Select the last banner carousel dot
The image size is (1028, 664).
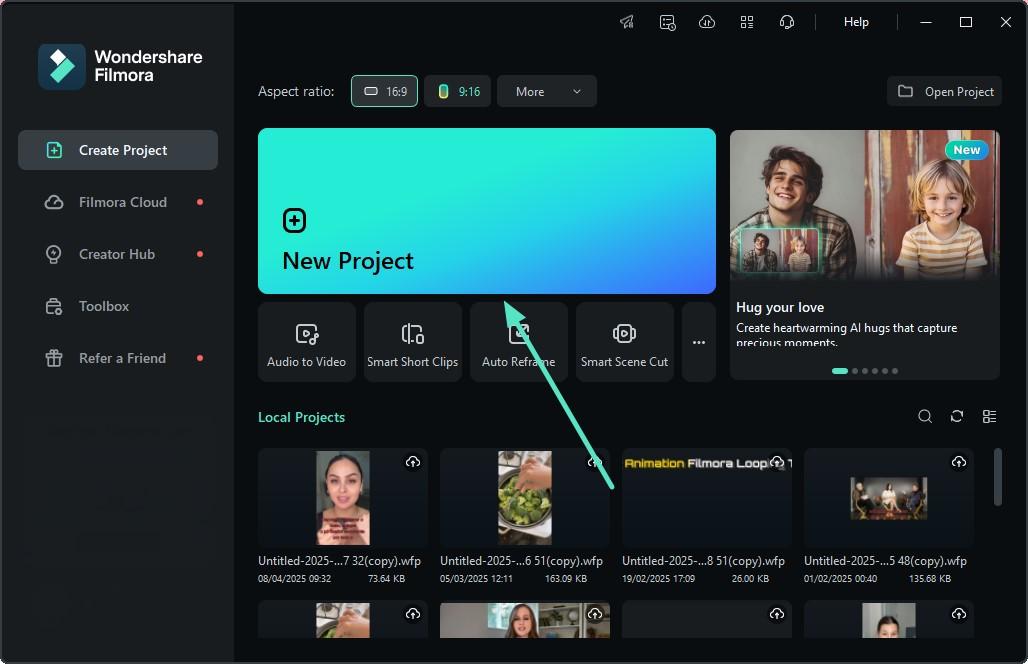(x=895, y=371)
